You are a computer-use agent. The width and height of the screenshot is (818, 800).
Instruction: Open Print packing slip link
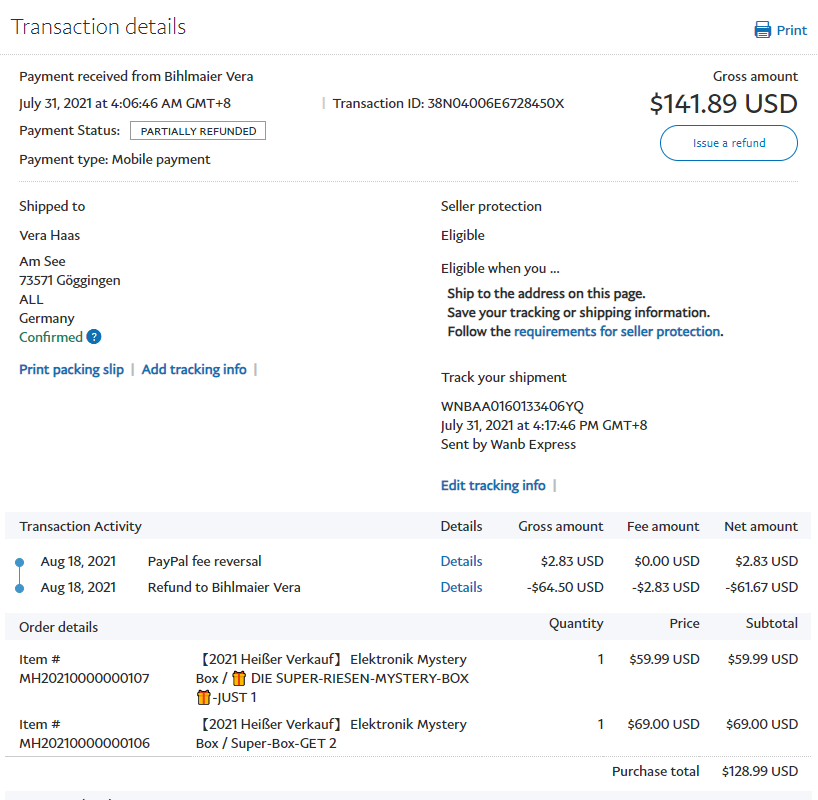tap(71, 370)
